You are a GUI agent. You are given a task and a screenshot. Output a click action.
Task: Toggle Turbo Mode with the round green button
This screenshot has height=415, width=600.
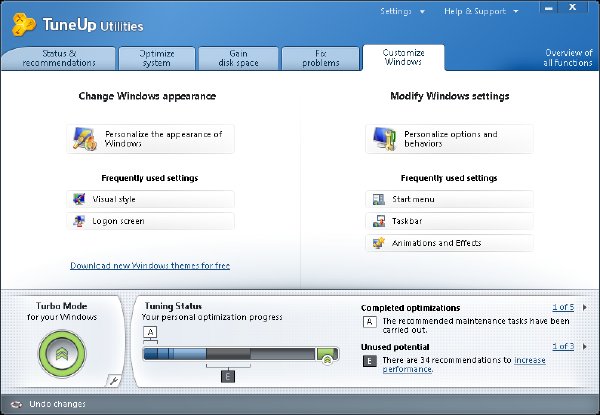[x=62, y=353]
